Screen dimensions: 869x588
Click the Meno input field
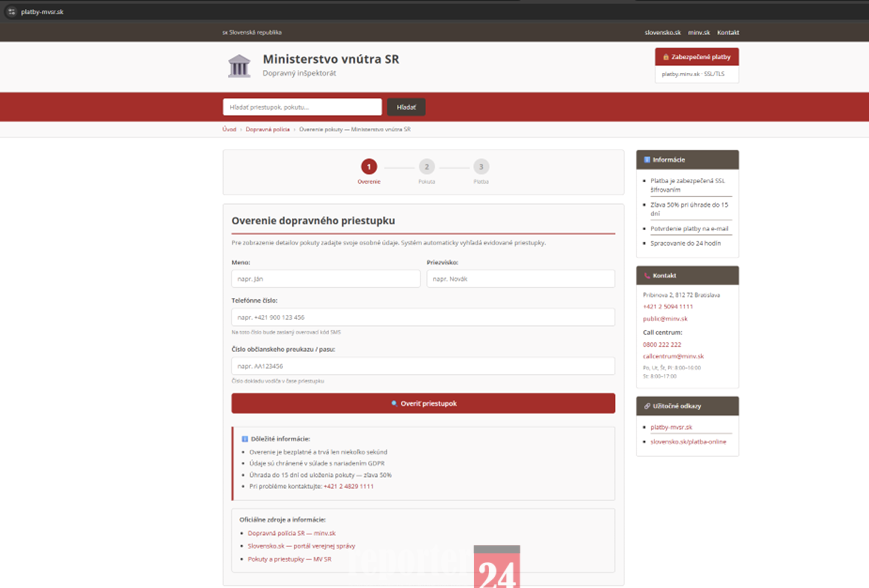coord(326,279)
